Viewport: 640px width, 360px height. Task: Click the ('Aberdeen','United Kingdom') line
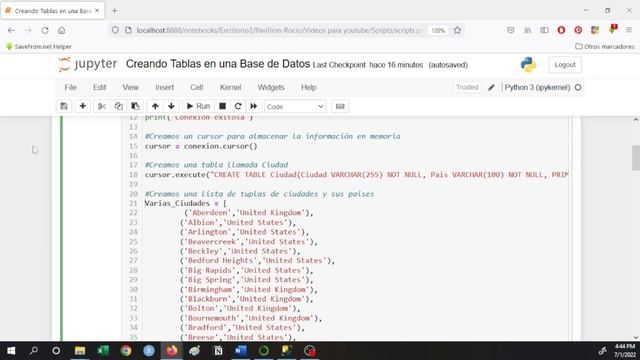point(249,213)
